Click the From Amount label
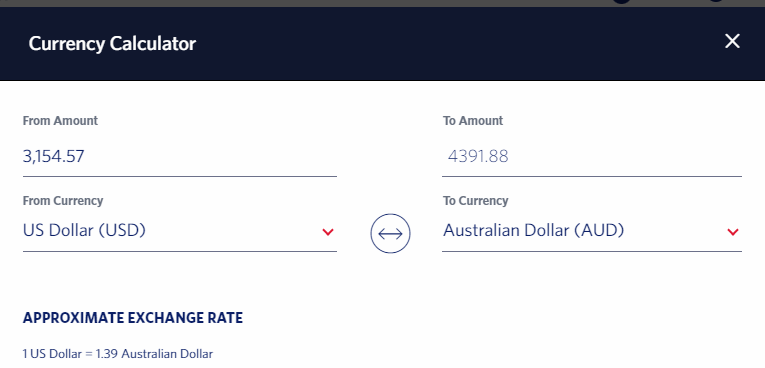This screenshot has width=765, height=368. coord(60,121)
